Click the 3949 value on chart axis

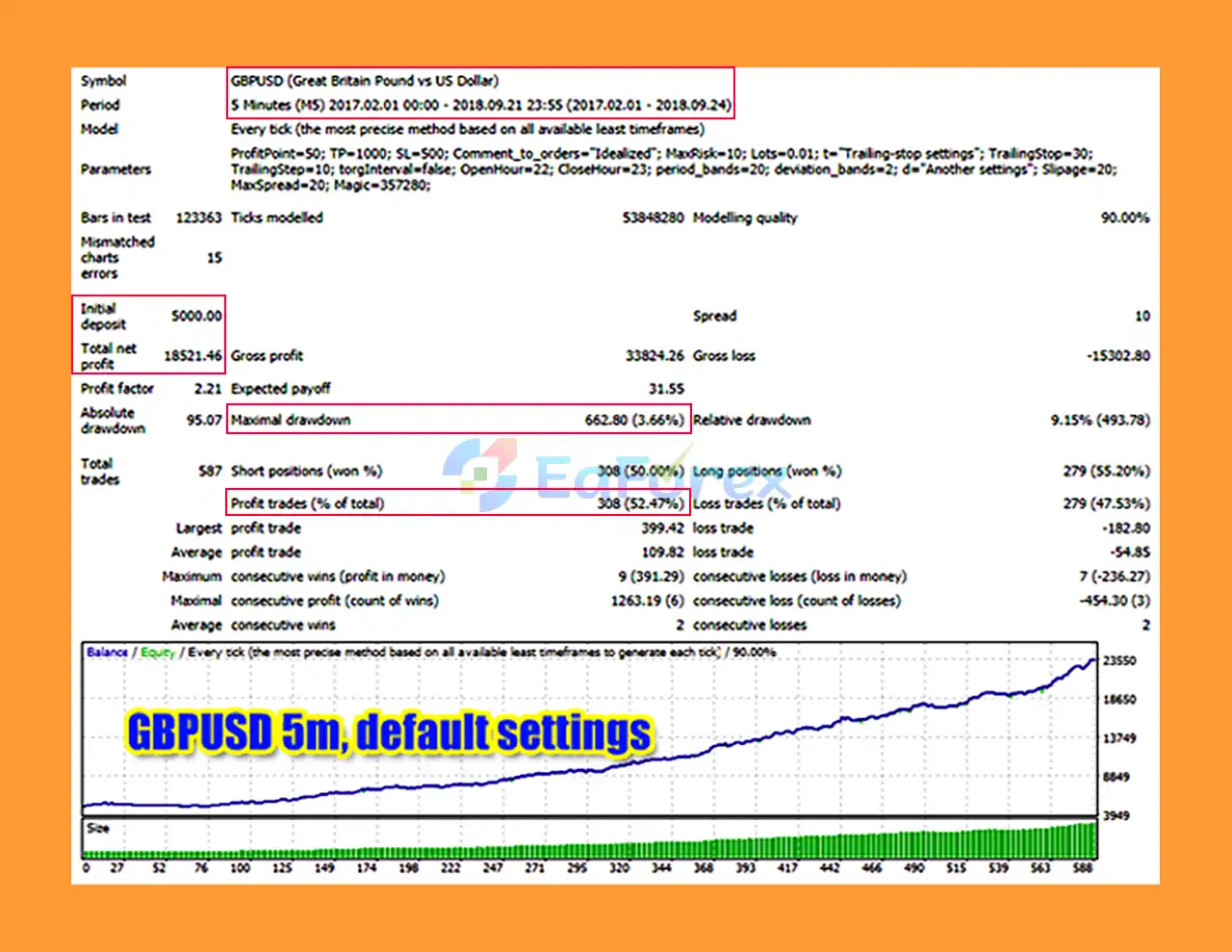coord(1116,816)
